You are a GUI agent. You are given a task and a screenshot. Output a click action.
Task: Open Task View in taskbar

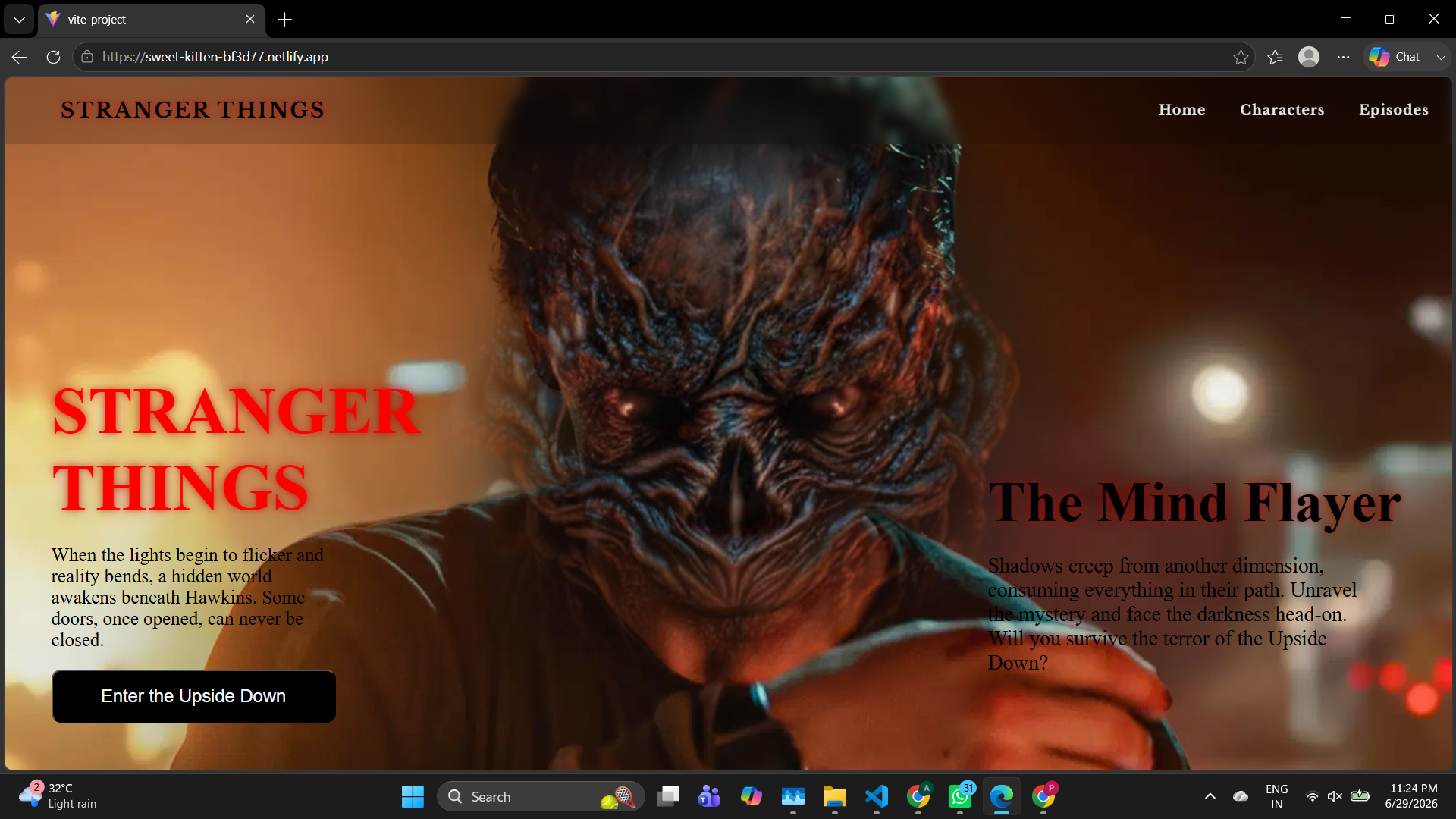pyautogui.click(x=668, y=797)
